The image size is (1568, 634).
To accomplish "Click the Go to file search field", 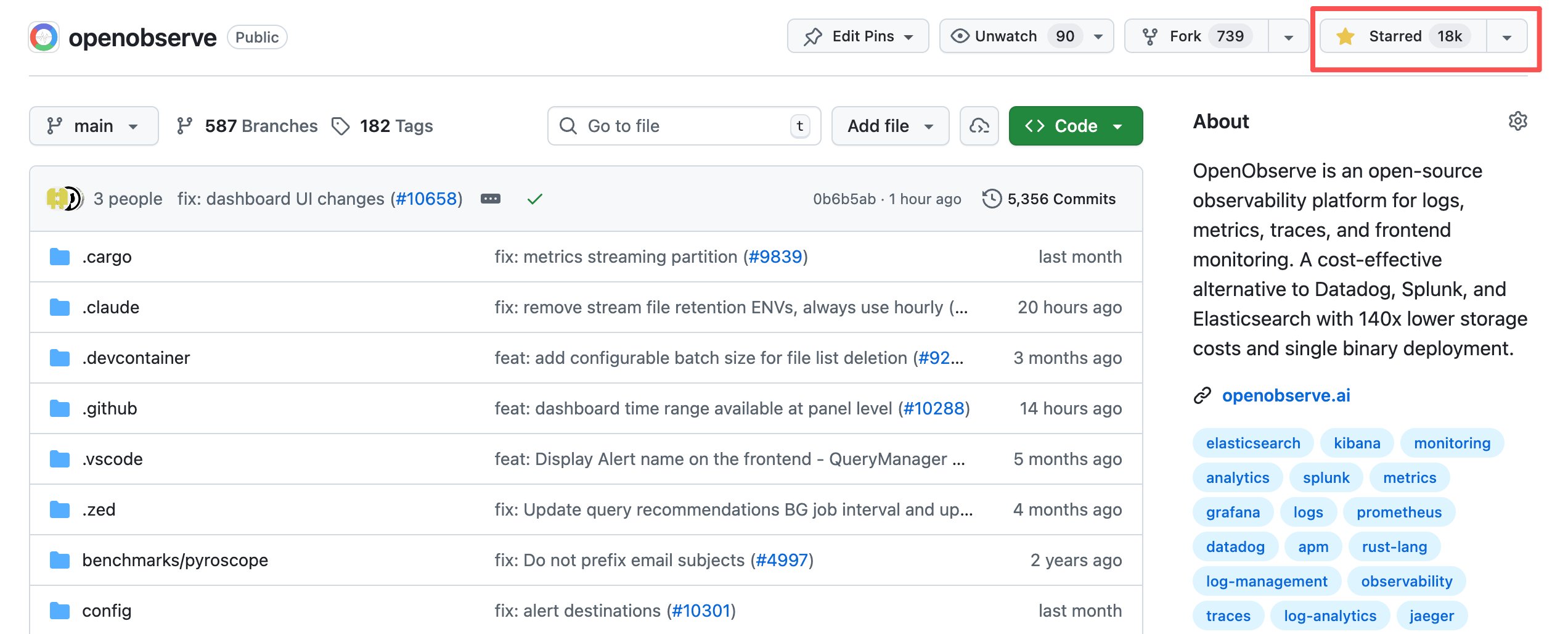I will [x=683, y=126].
